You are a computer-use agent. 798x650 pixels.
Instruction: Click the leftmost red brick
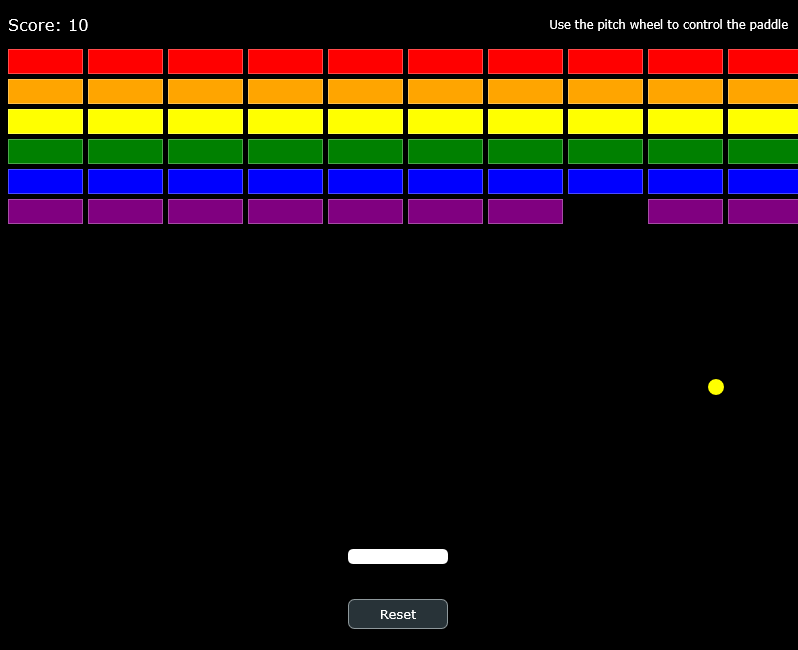[x=45, y=61]
